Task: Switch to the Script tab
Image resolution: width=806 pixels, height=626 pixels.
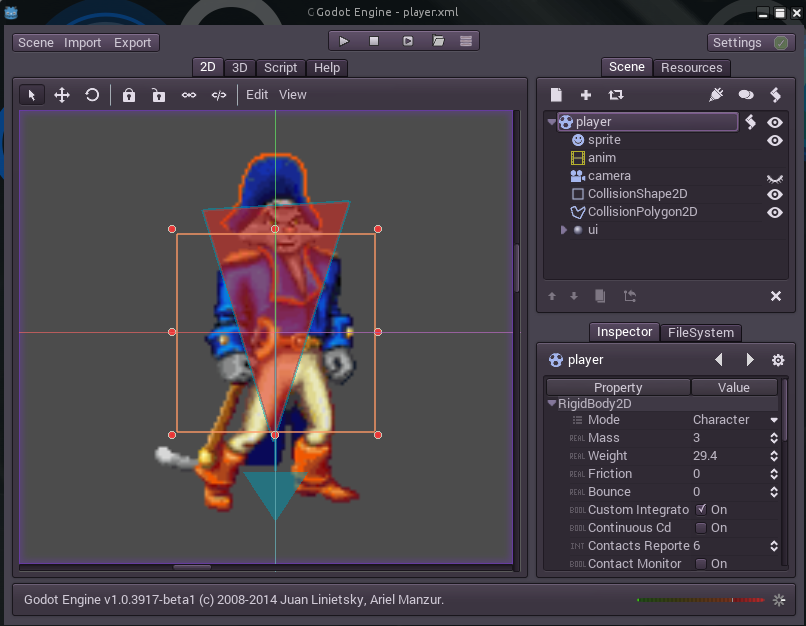Action: [280, 68]
